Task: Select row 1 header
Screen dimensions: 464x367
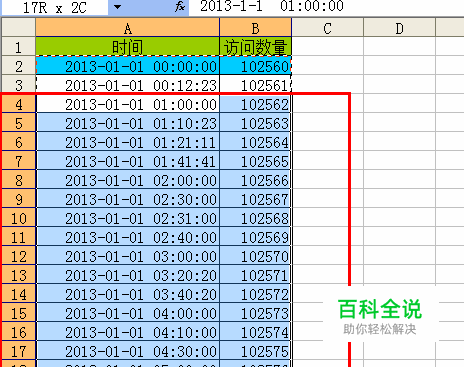Action: [19, 47]
